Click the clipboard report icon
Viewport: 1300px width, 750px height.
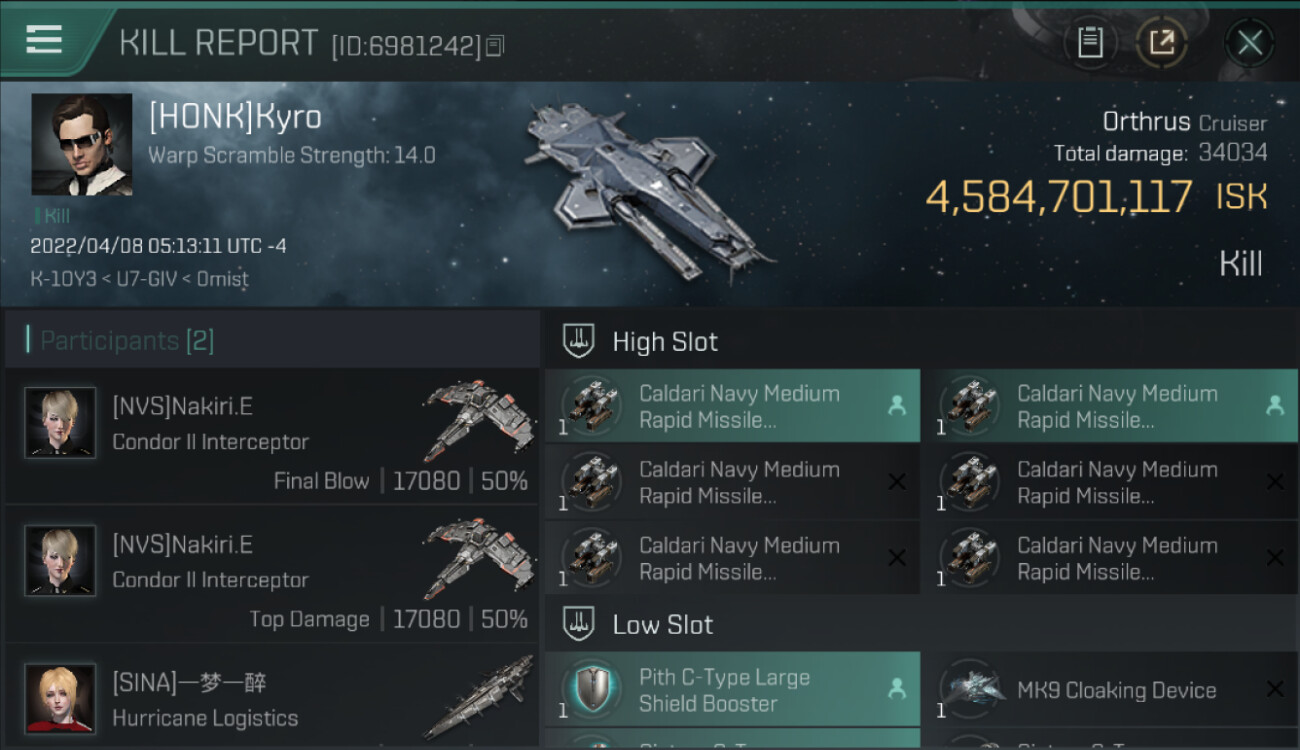click(1090, 43)
